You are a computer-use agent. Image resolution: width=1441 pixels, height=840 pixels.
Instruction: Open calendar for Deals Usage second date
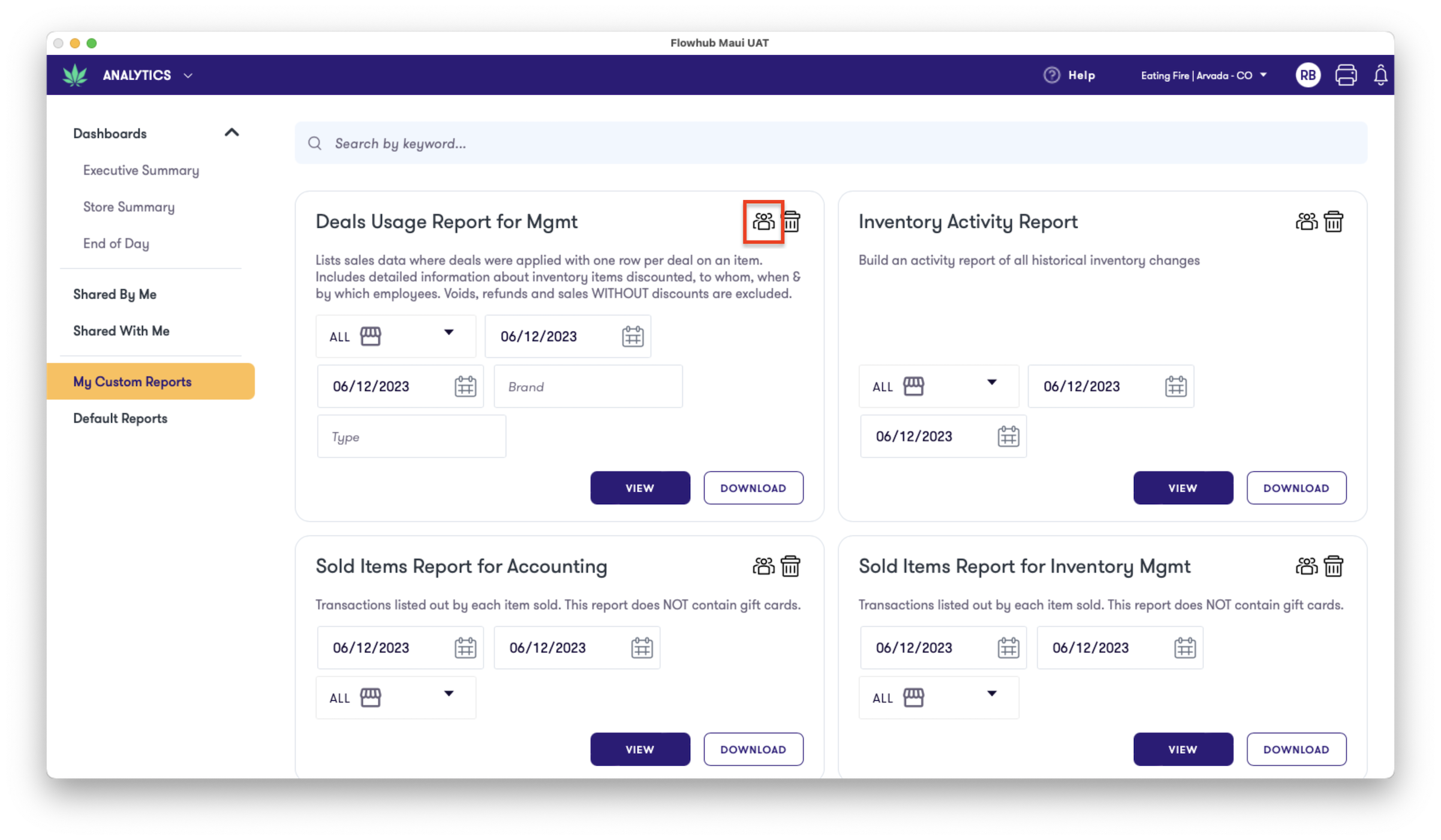tap(465, 386)
